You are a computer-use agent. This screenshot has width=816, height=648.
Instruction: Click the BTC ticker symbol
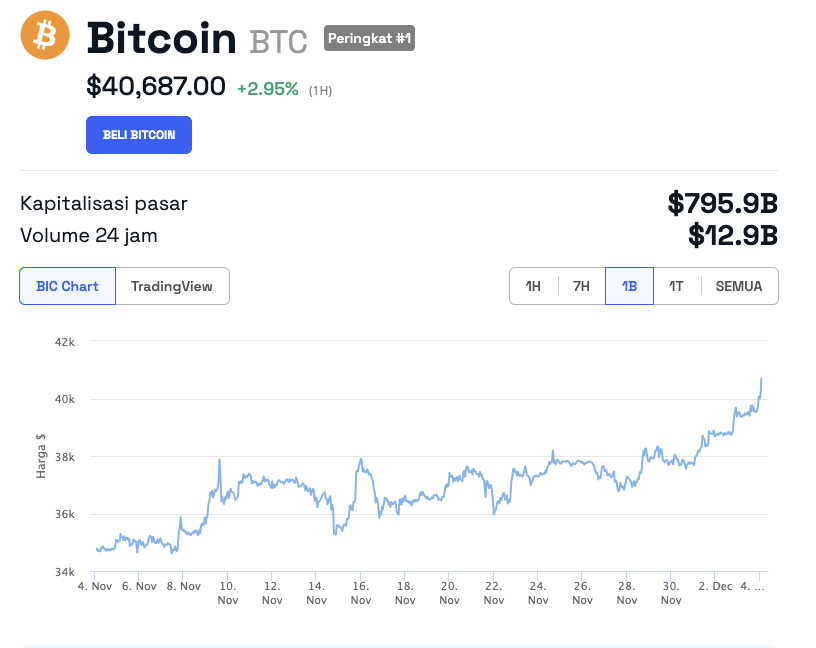tap(279, 42)
